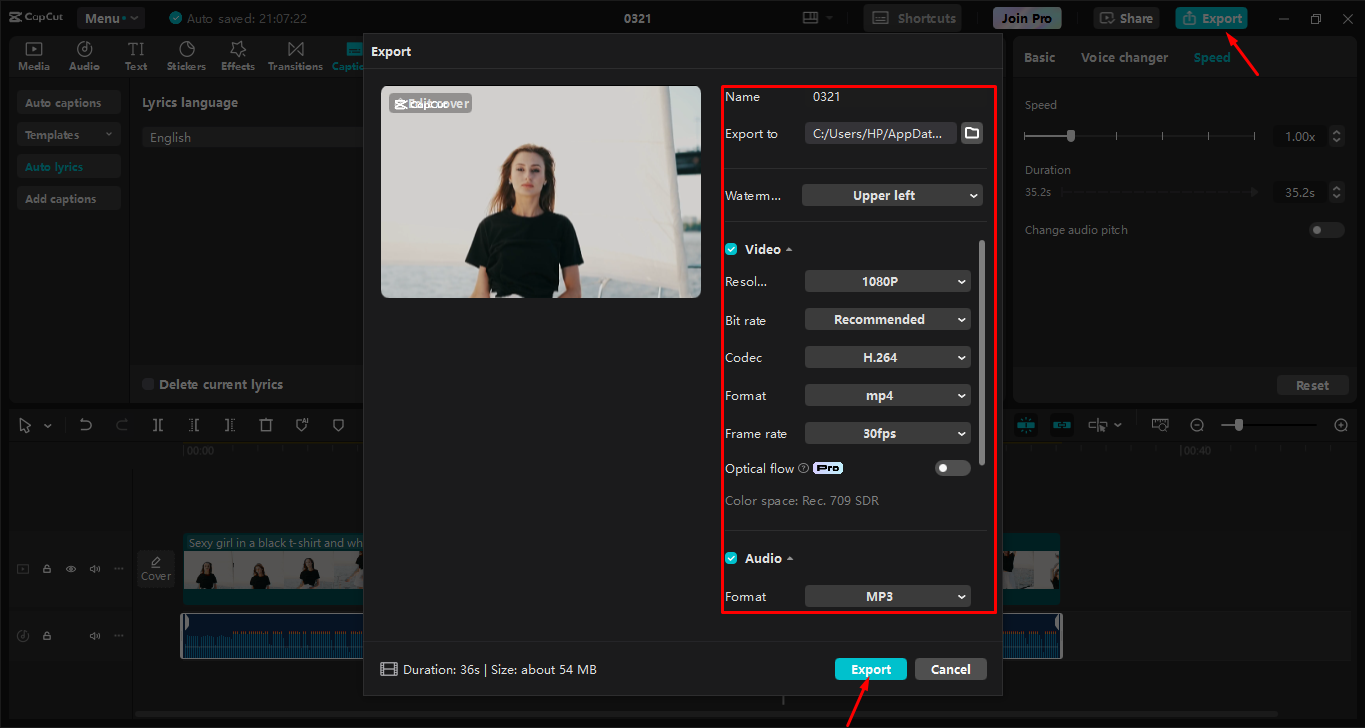Screen dimensions: 1365x728
Task: Click the Cover thumbnail on the video track
Action: click(x=156, y=569)
